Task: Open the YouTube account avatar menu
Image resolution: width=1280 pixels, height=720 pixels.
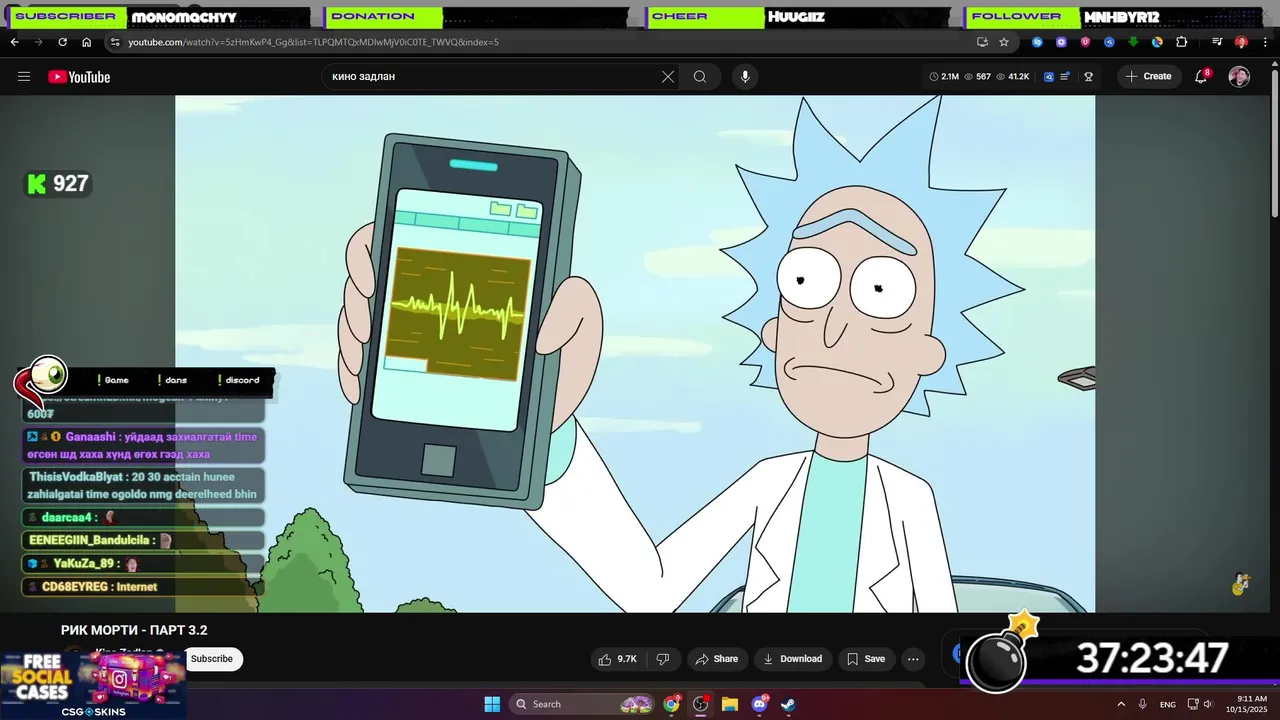Action: 1239,77
